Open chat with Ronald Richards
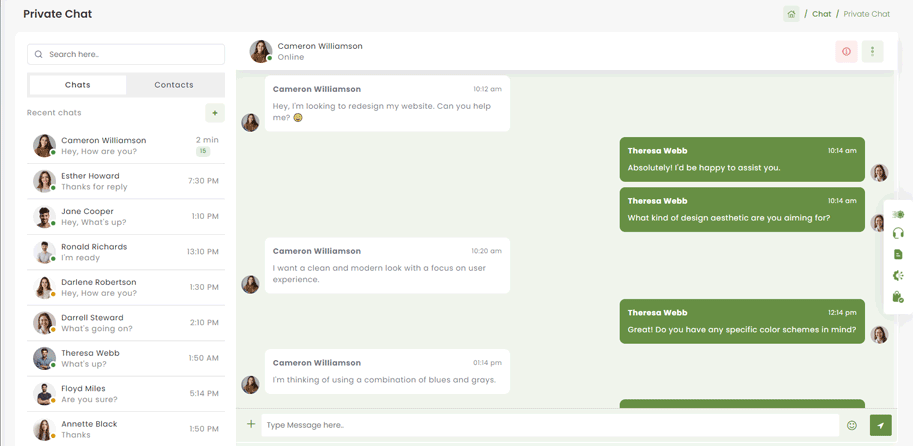Viewport: 913px width, 446px height. click(x=126, y=252)
